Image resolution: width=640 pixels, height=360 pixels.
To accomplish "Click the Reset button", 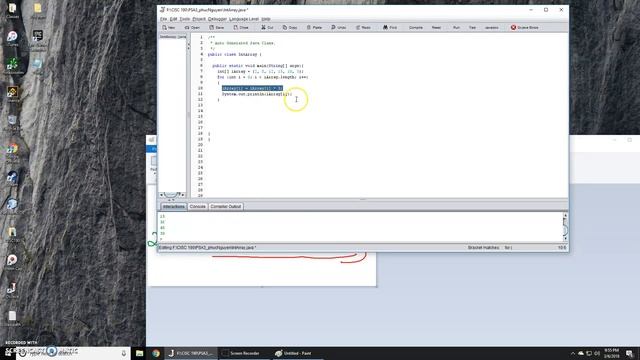I will [436, 27].
